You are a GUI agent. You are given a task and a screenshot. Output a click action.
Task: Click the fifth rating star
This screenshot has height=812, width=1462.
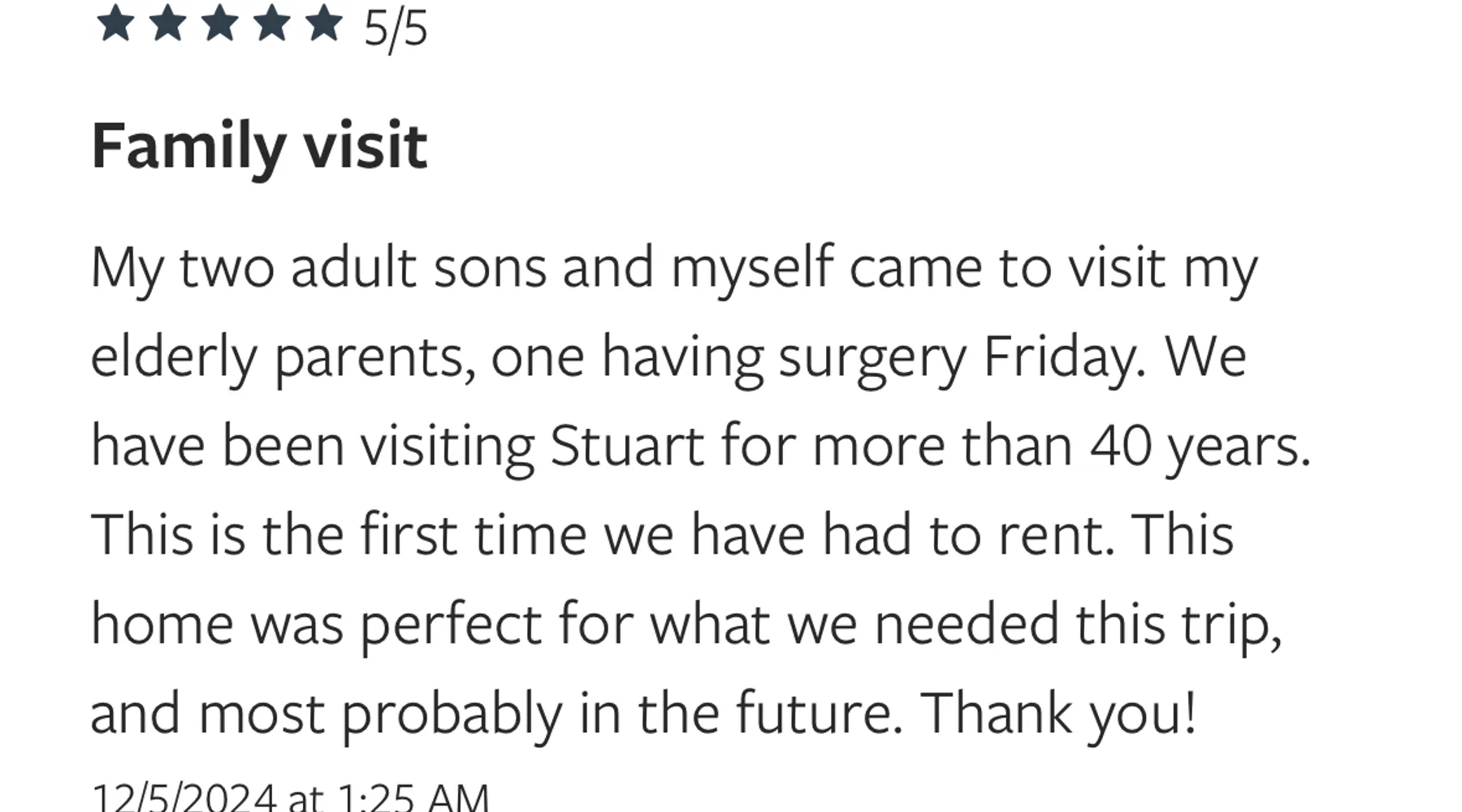point(323,23)
